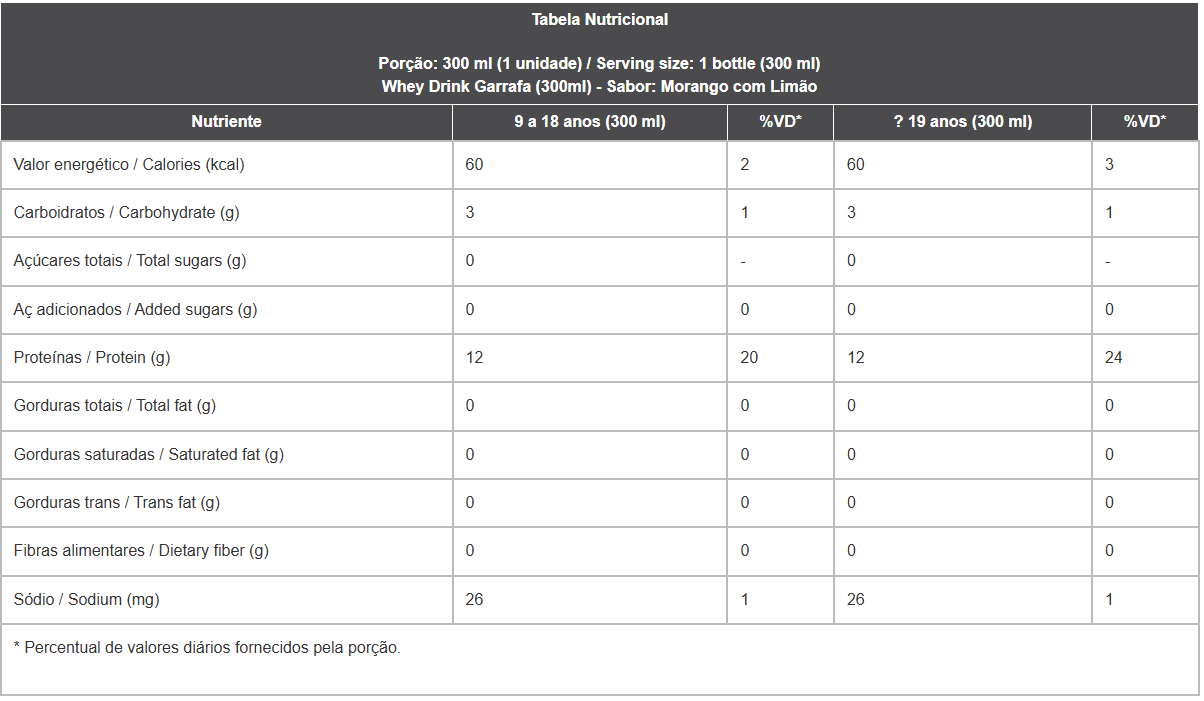Select the serving size Porção header line
This screenshot has width=1204, height=701.
click(x=600, y=63)
